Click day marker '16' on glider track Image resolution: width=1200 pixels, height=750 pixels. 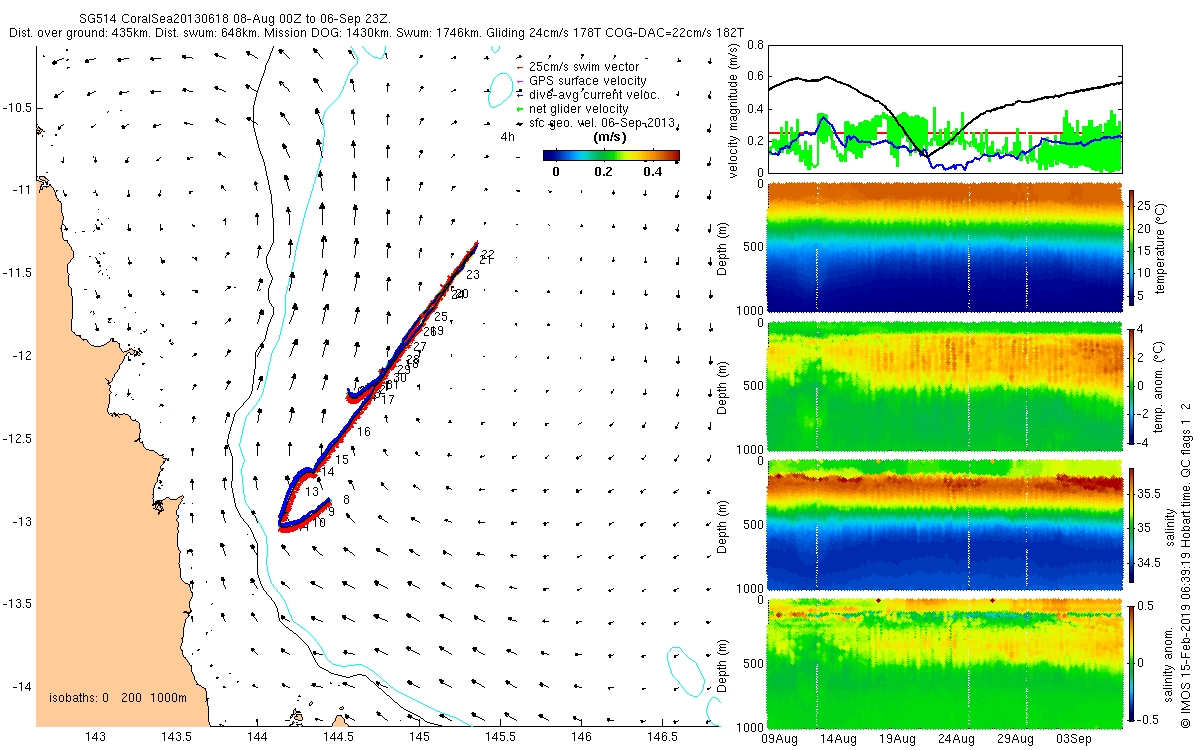[x=364, y=432]
